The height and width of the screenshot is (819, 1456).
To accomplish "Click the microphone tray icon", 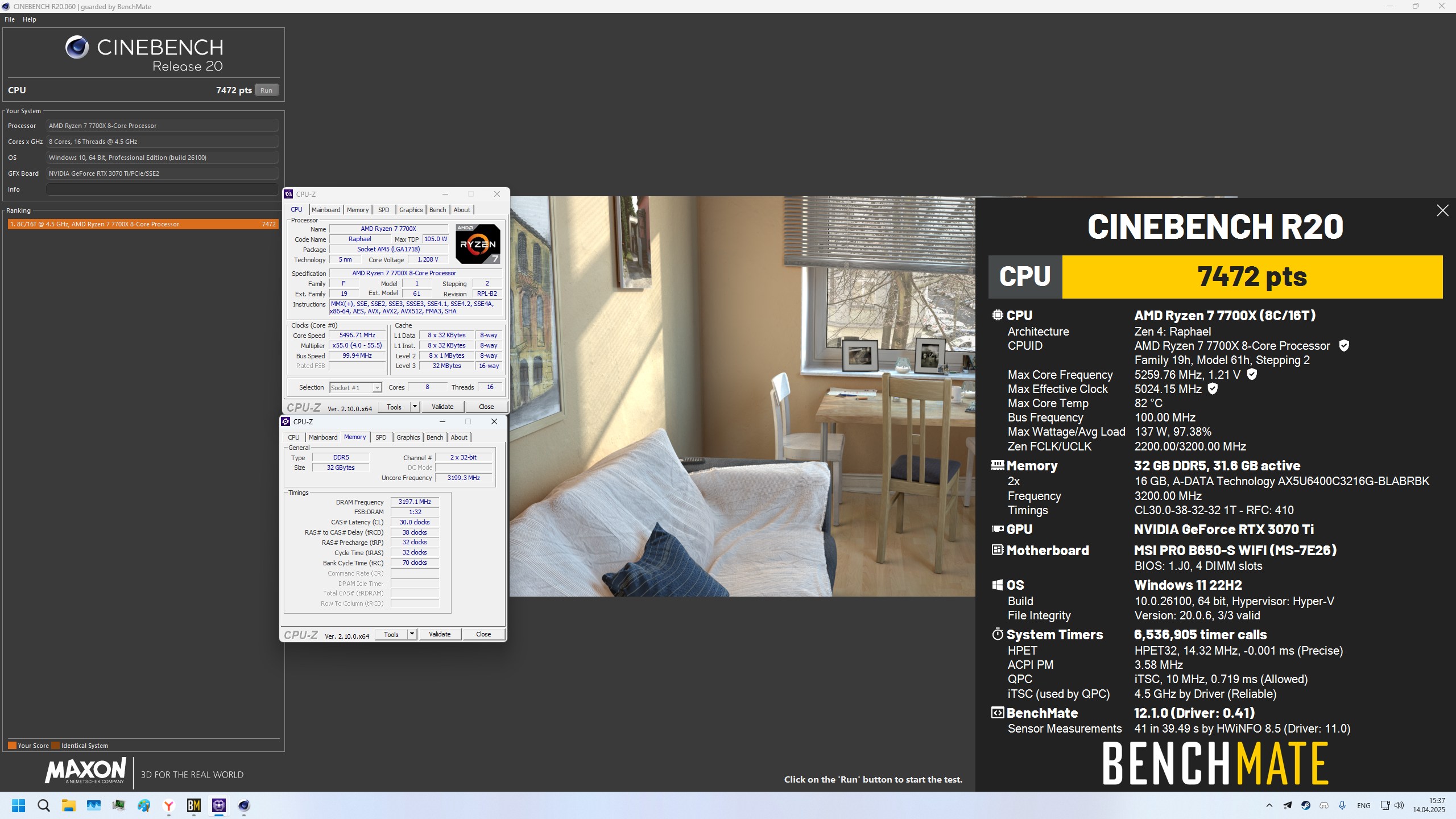I will click(x=1342, y=805).
